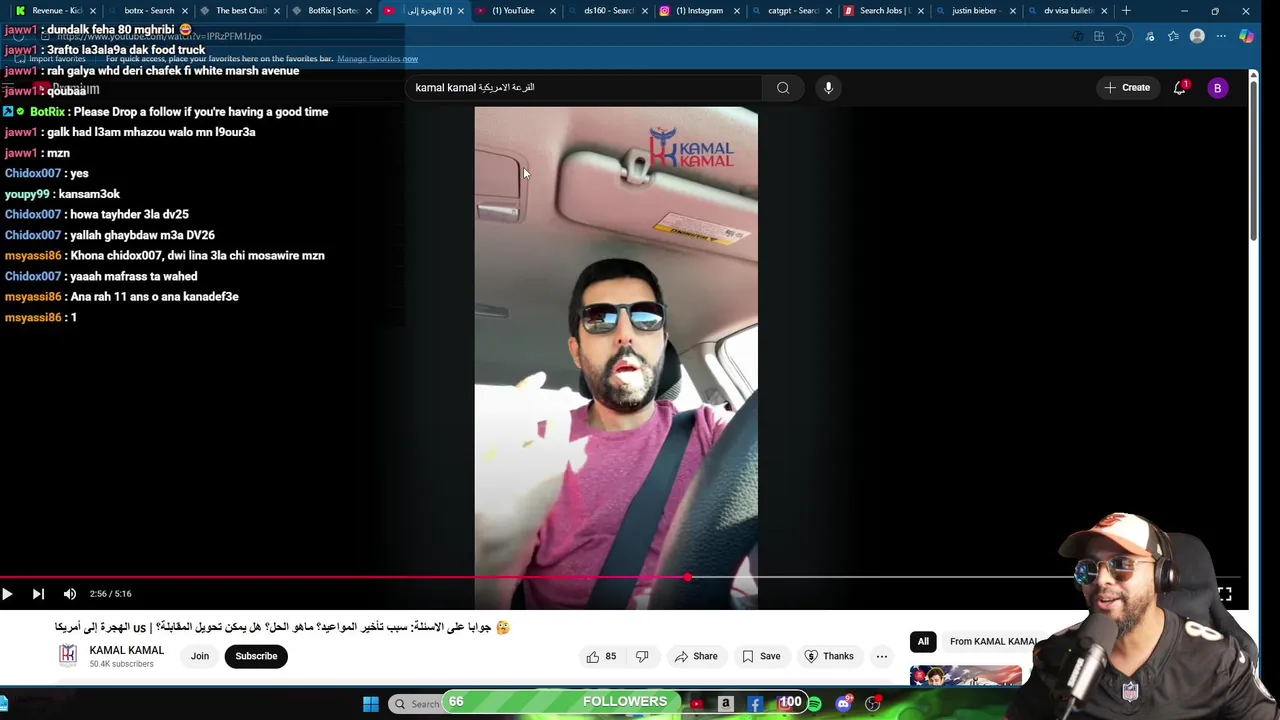This screenshot has width=1280, height=720.
Task: Click the 'Manage favorites now' link
Action: pyautogui.click(x=377, y=59)
